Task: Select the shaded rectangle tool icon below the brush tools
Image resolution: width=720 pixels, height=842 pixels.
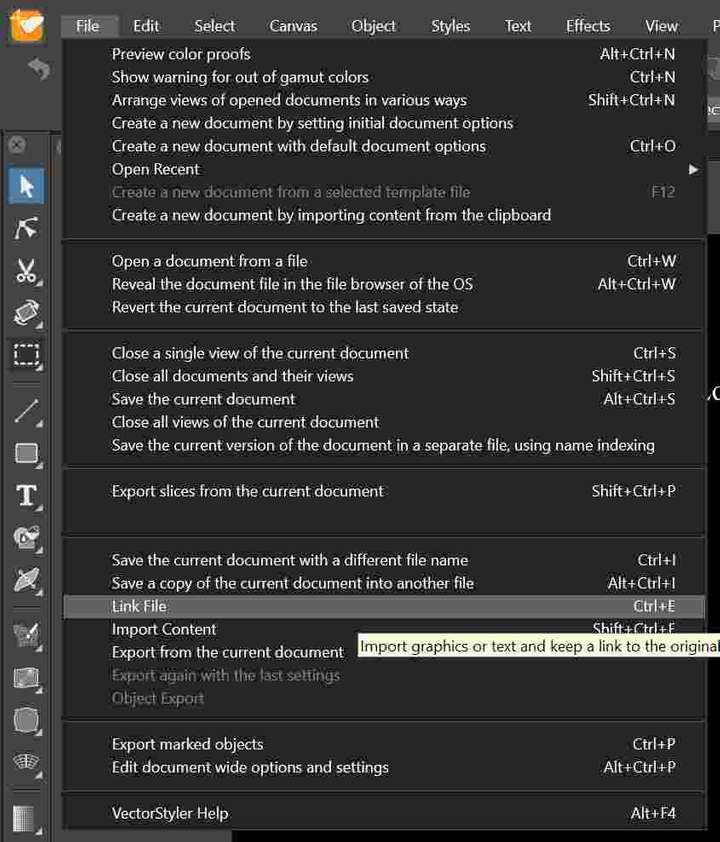Action: 26,678
